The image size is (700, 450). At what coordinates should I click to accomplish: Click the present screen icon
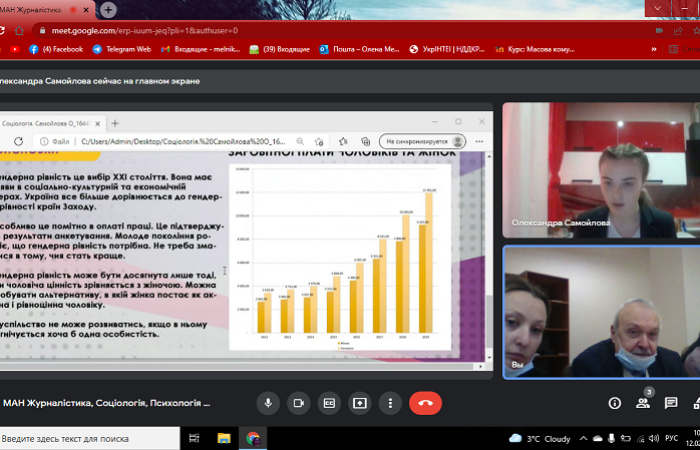pyautogui.click(x=359, y=403)
